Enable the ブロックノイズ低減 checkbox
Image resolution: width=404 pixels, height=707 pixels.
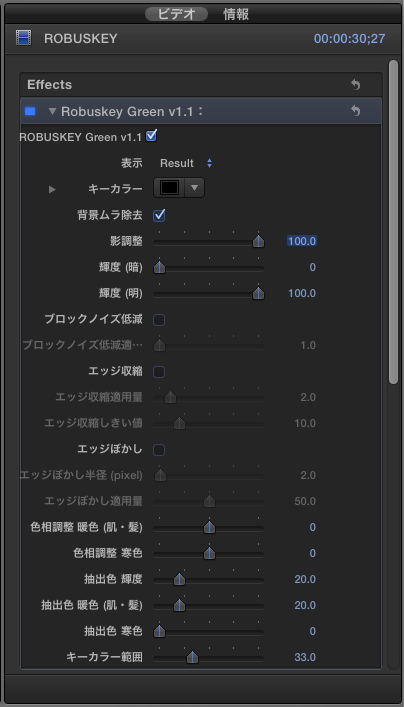[x=159, y=320]
